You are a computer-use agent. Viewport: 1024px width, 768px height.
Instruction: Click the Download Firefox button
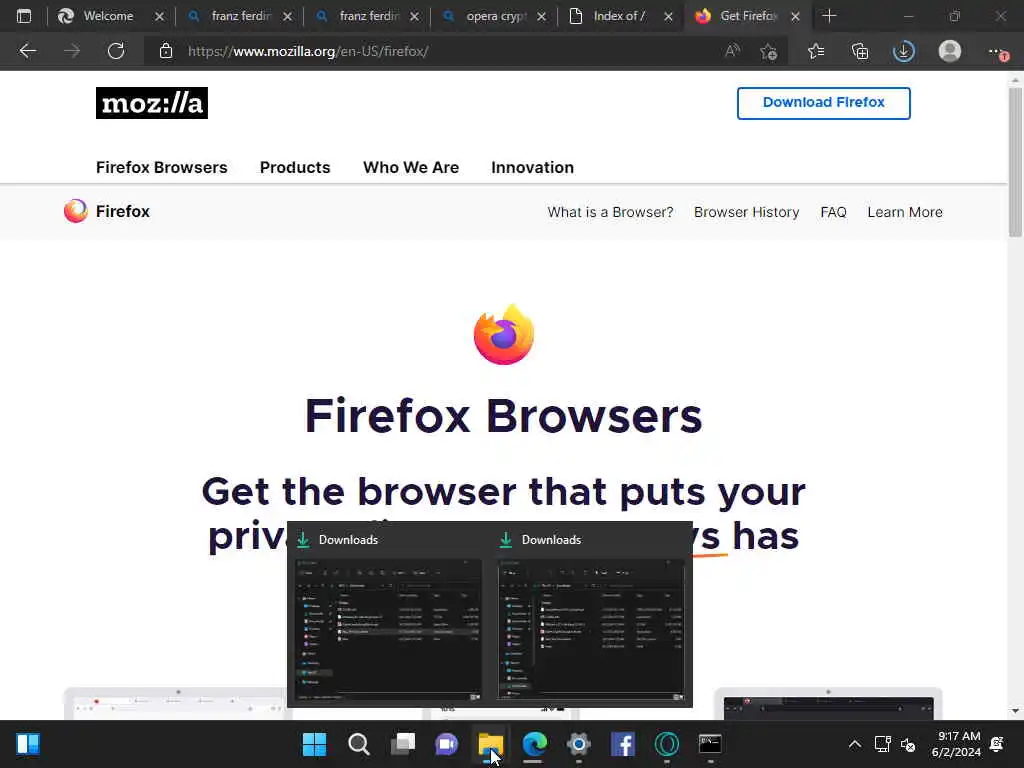click(824, 103)
